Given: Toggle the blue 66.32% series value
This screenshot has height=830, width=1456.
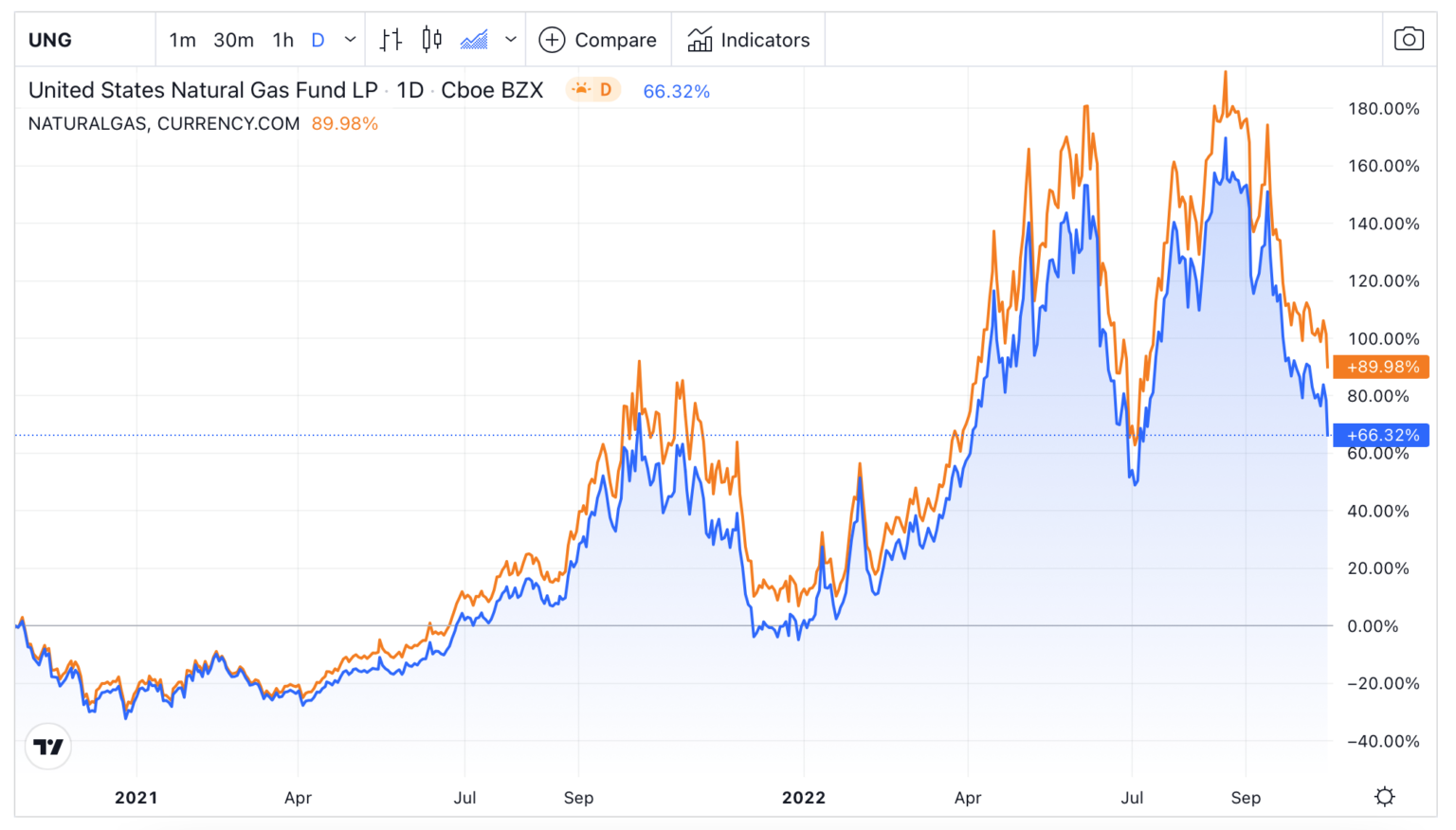Looking at the screenshot, I should (675, 91).
